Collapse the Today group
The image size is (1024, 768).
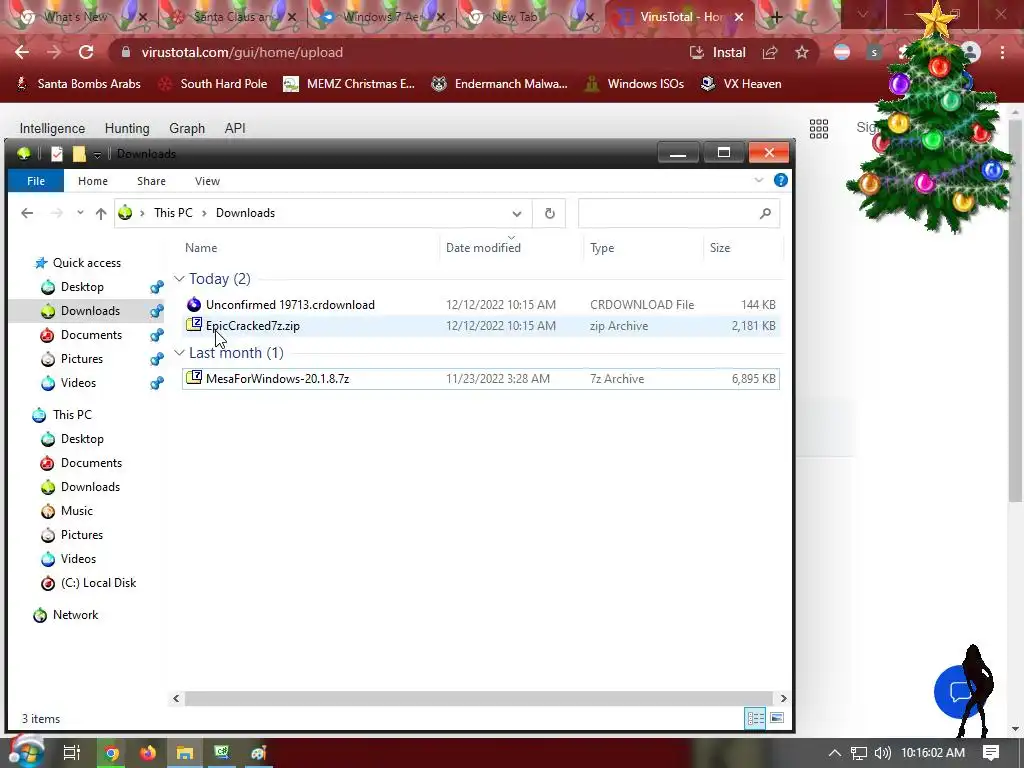click(179, 279)
